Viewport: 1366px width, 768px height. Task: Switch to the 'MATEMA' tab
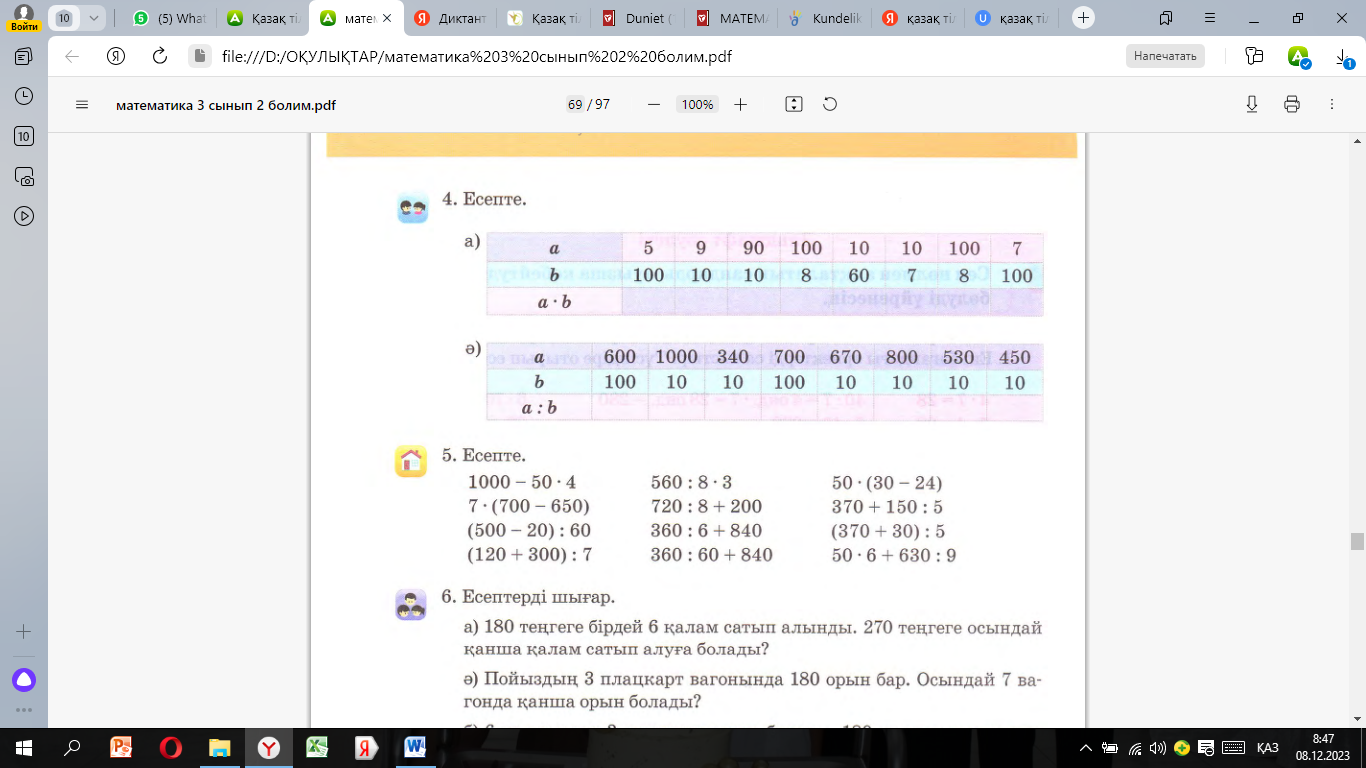pos(731,18)
